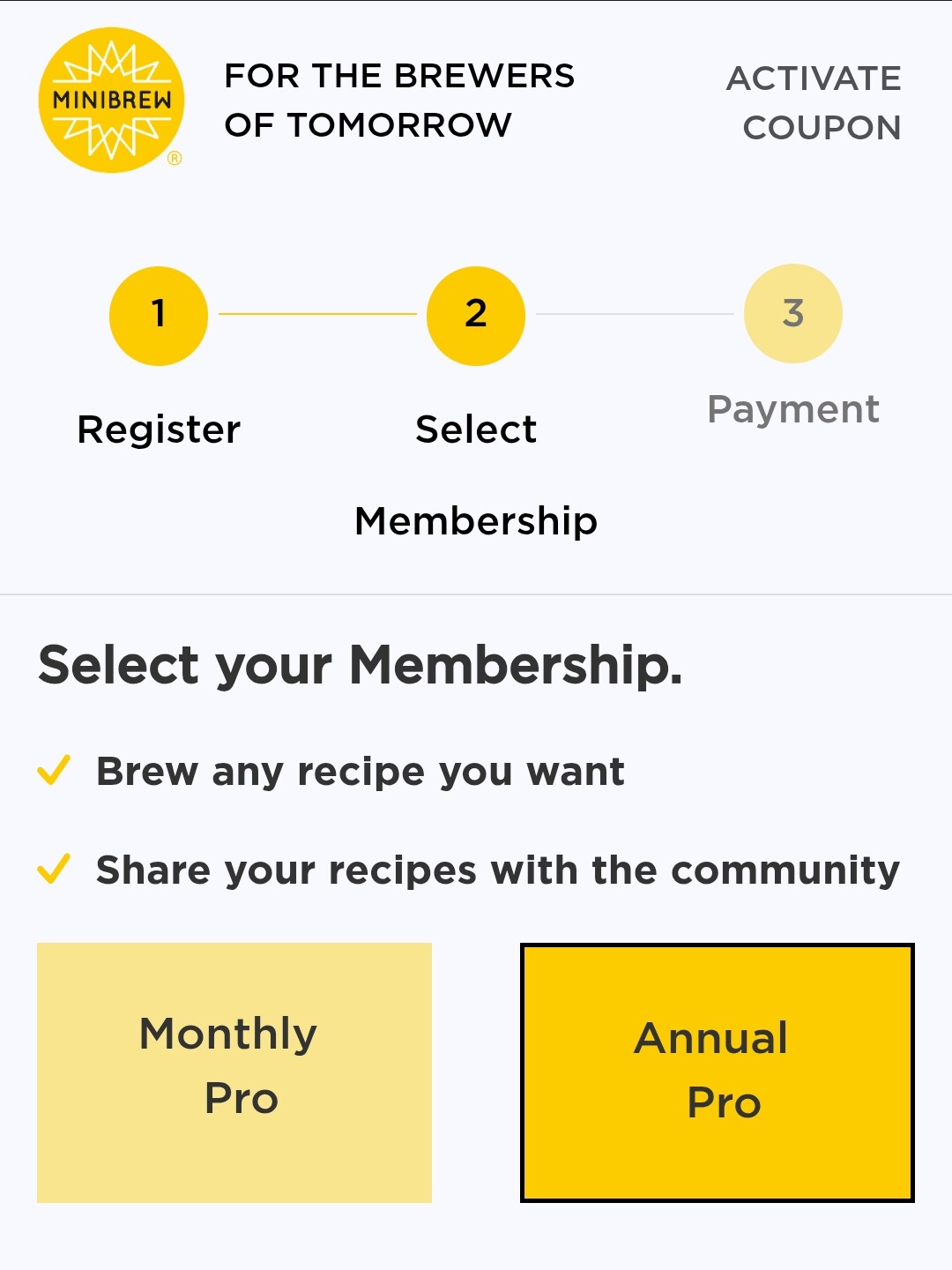Click the registered trademark symbol by logo

(x=175, y=159)
